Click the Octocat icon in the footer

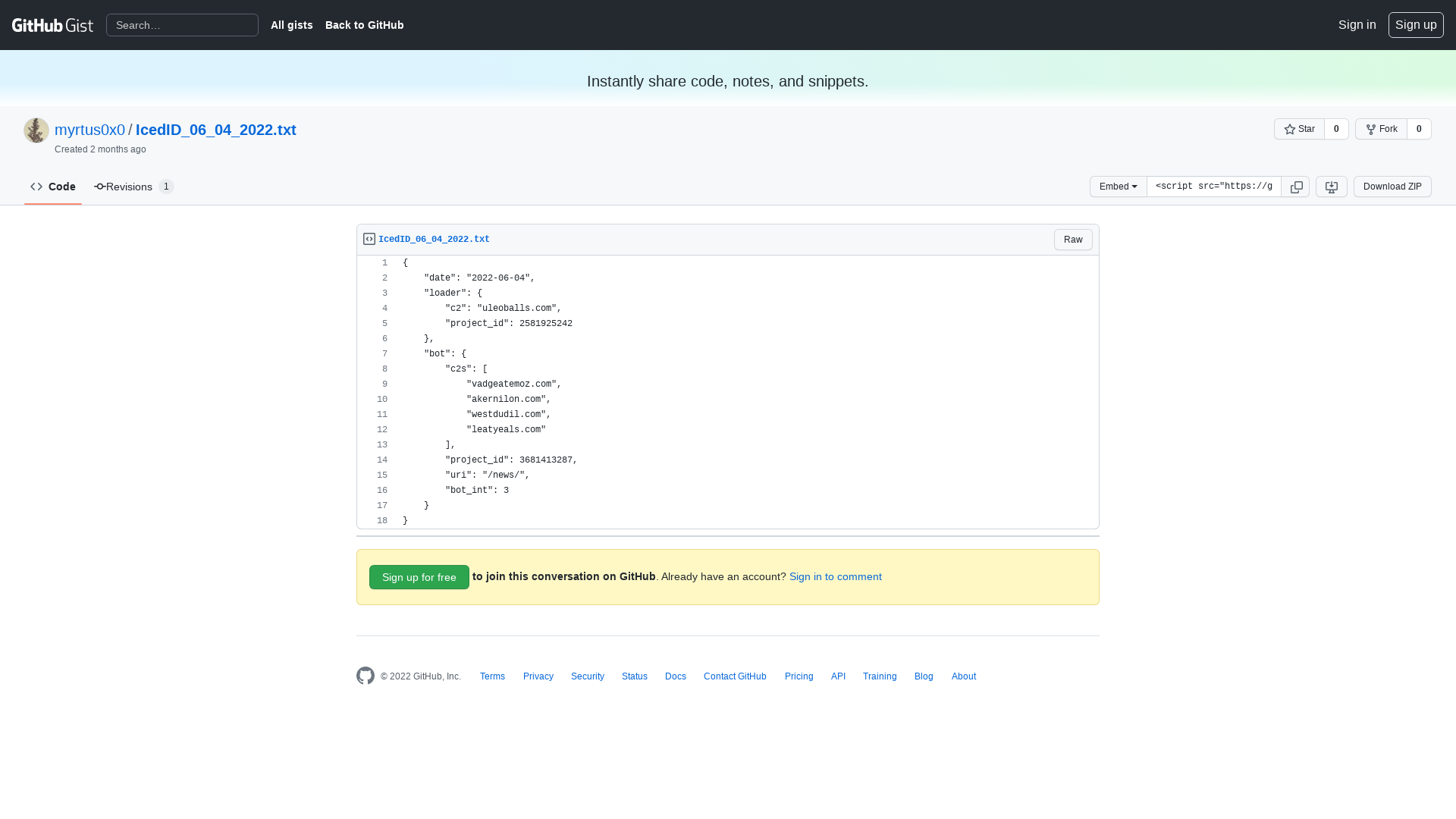(x=365, y=676)
